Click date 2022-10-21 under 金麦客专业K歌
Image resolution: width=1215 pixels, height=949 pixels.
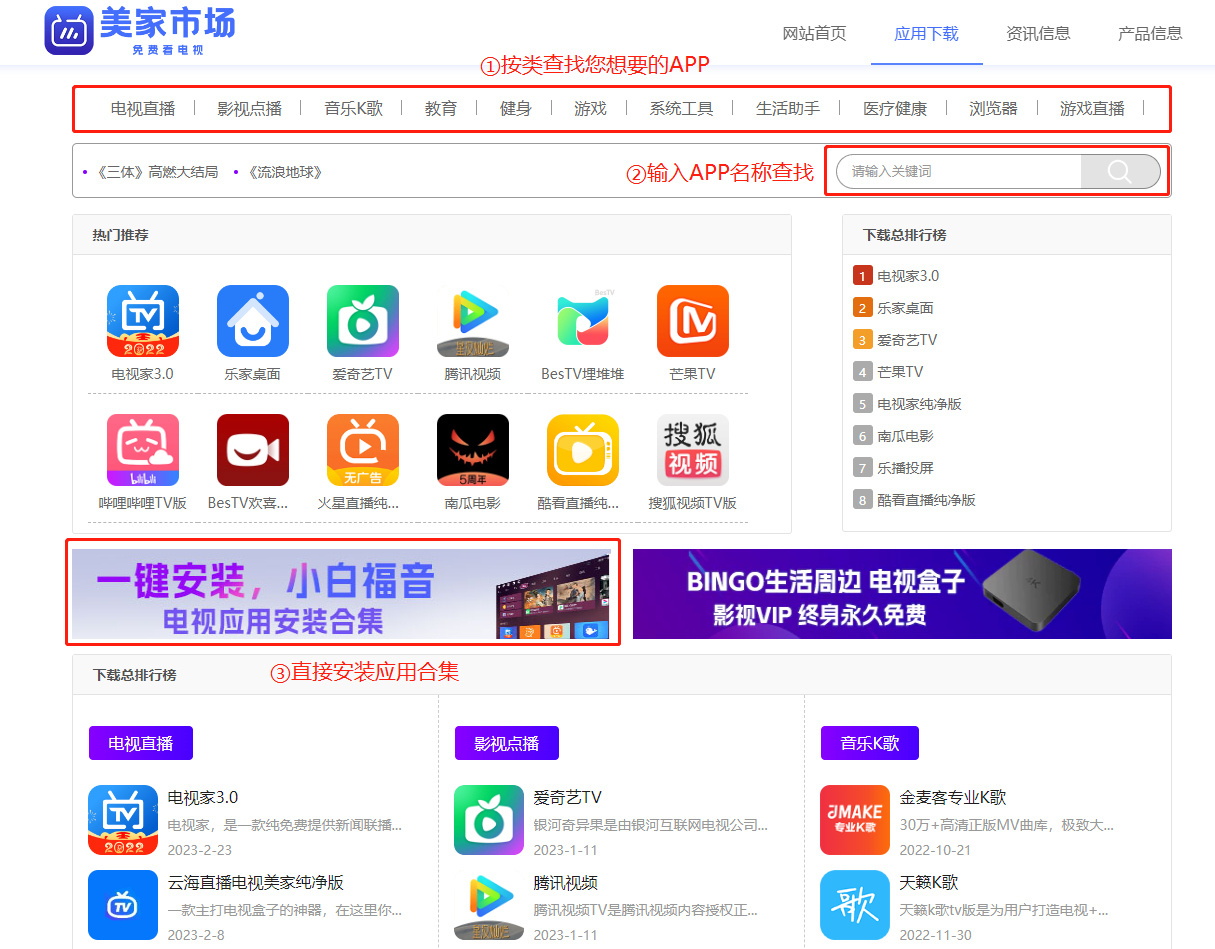click(x=935, y=850)
